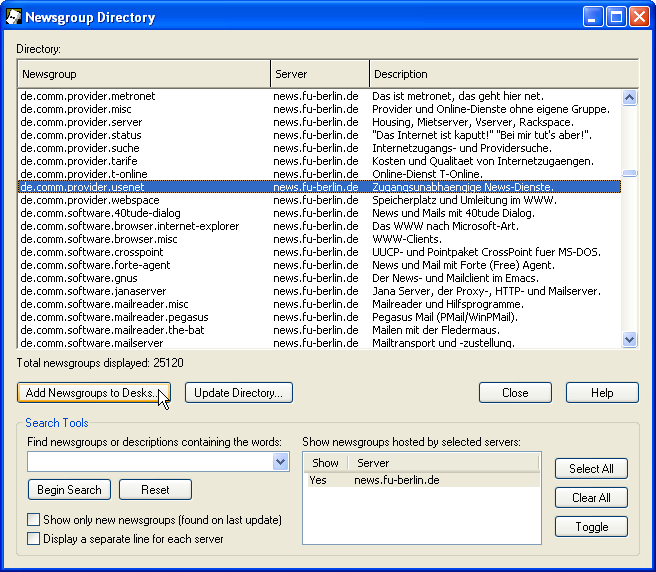The height and width of the screenshot is (572, 656).
Task: Maximize the Newsgroup Directory window
Action: [x=616, y=17]
